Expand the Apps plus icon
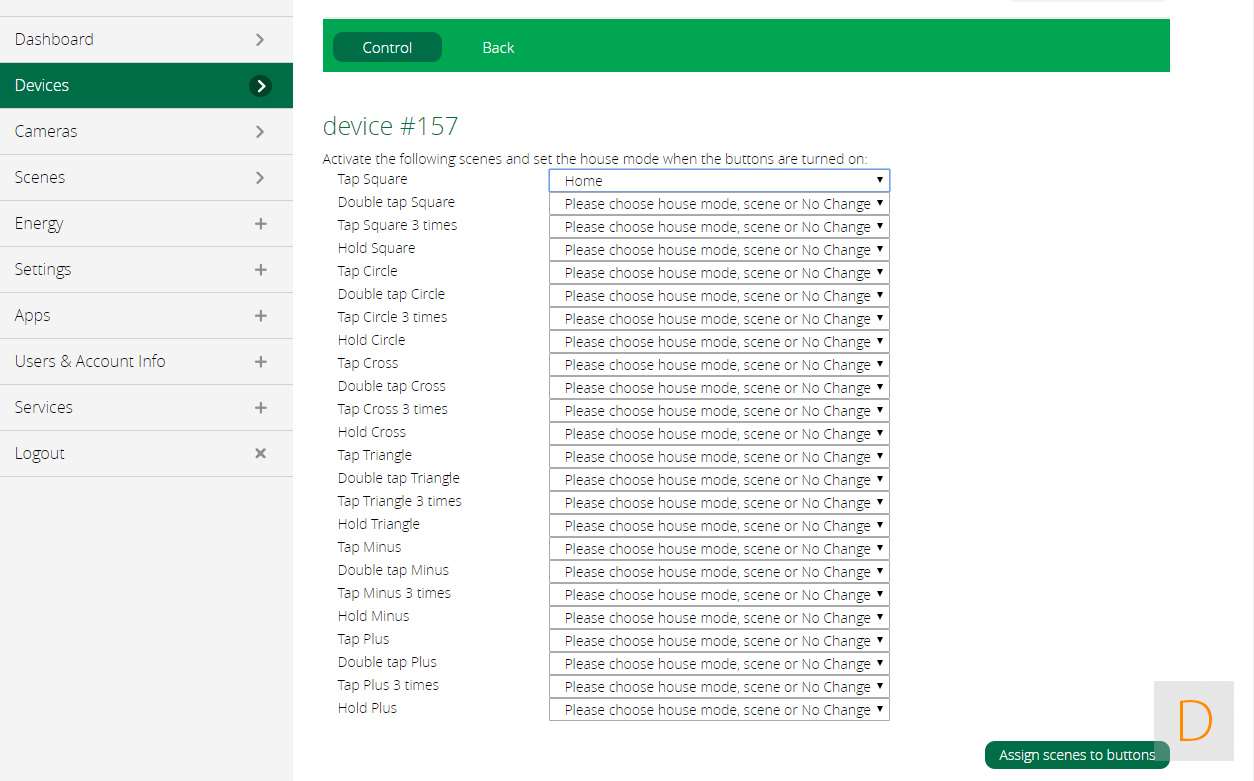This screenshot has height=781, width=1254. pos(260,316)
